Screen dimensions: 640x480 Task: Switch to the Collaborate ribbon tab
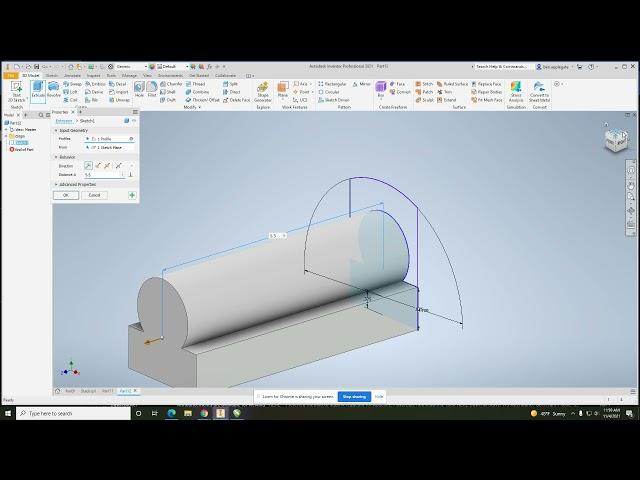pos(225,76)
